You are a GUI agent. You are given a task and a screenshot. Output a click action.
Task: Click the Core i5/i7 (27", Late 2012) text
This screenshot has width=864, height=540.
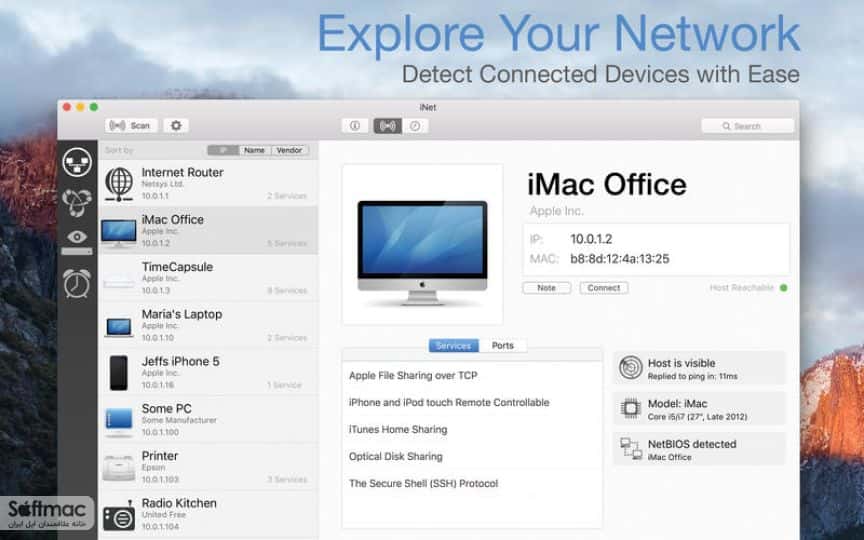(698, 417)
